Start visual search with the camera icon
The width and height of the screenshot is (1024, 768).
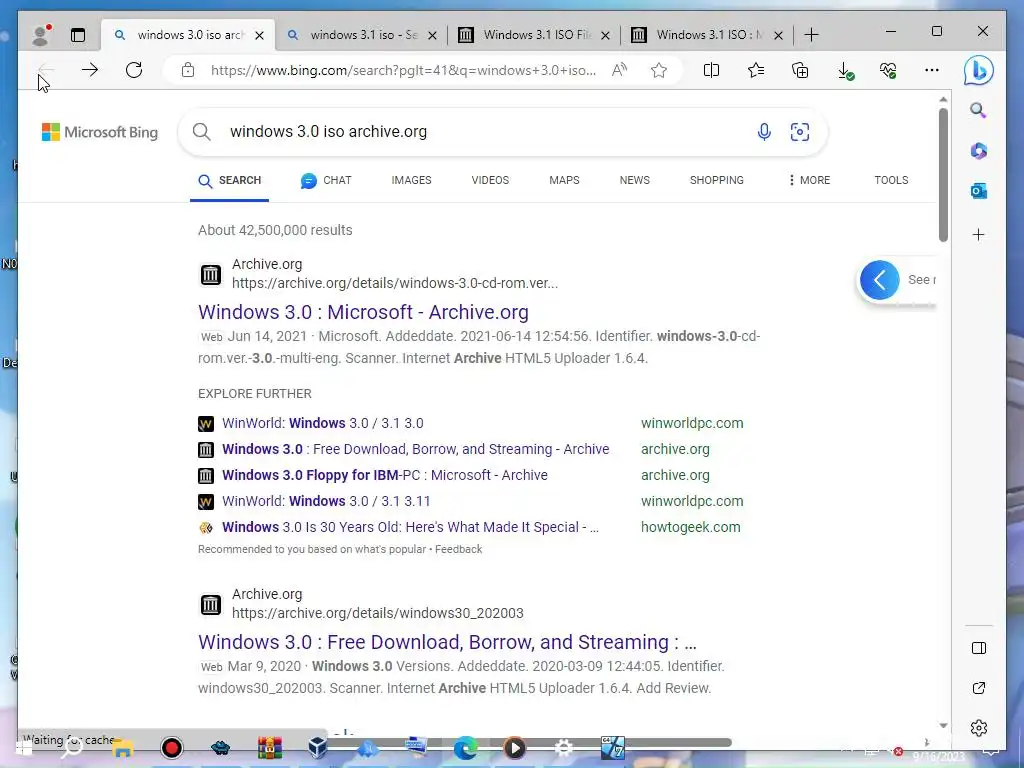(799, 132)
